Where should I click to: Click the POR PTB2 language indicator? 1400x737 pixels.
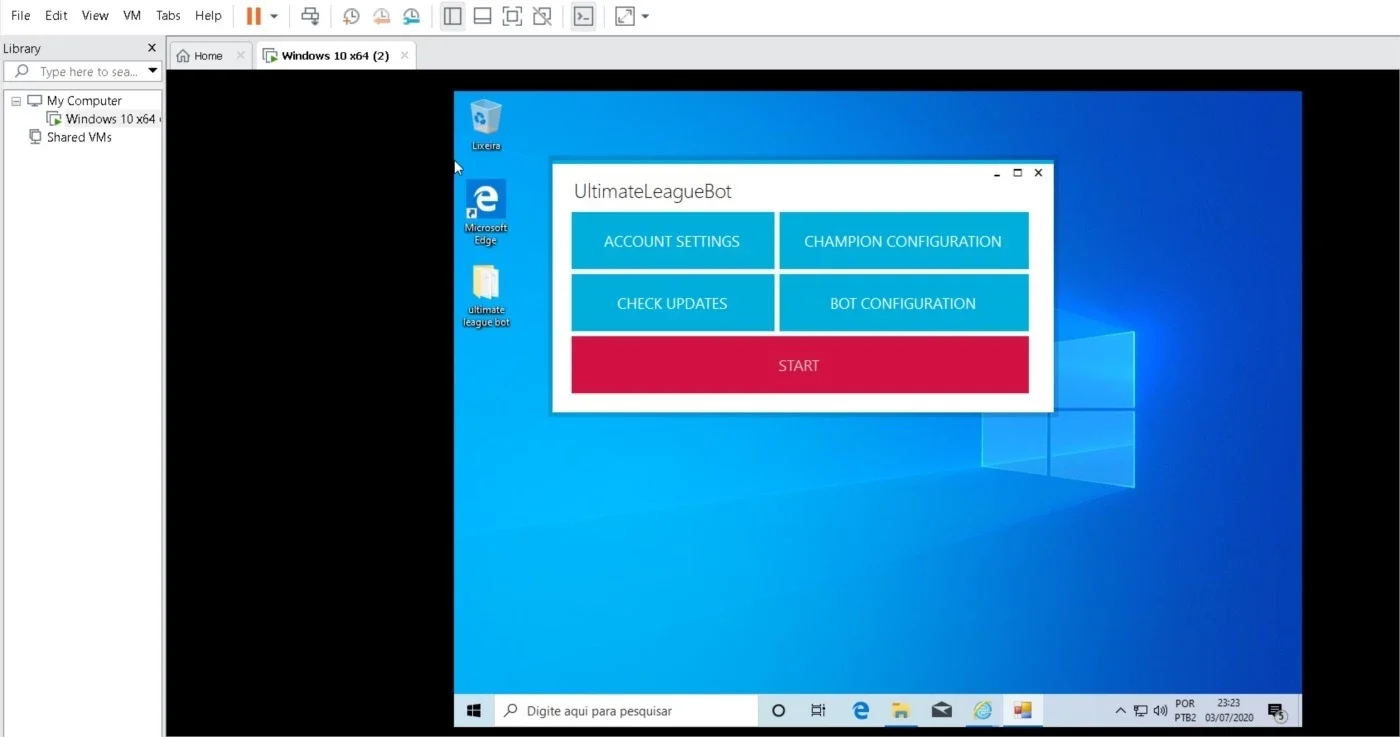point(1185,711)
